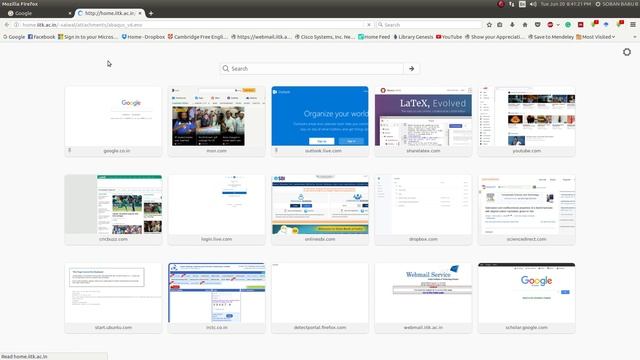Image resolution: width=640 pixels, height=360 pixels.
Task: Submit search with the arrow button
Action: (x=411, y=69)
